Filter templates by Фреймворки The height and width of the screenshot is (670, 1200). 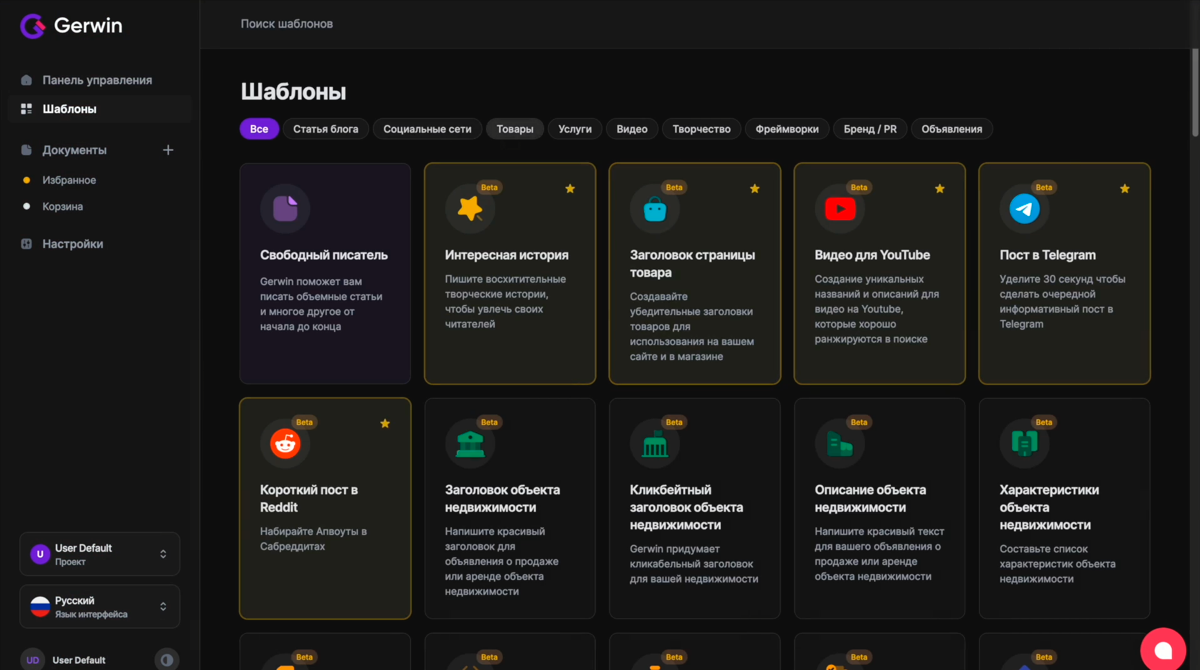tap(787, 129)
